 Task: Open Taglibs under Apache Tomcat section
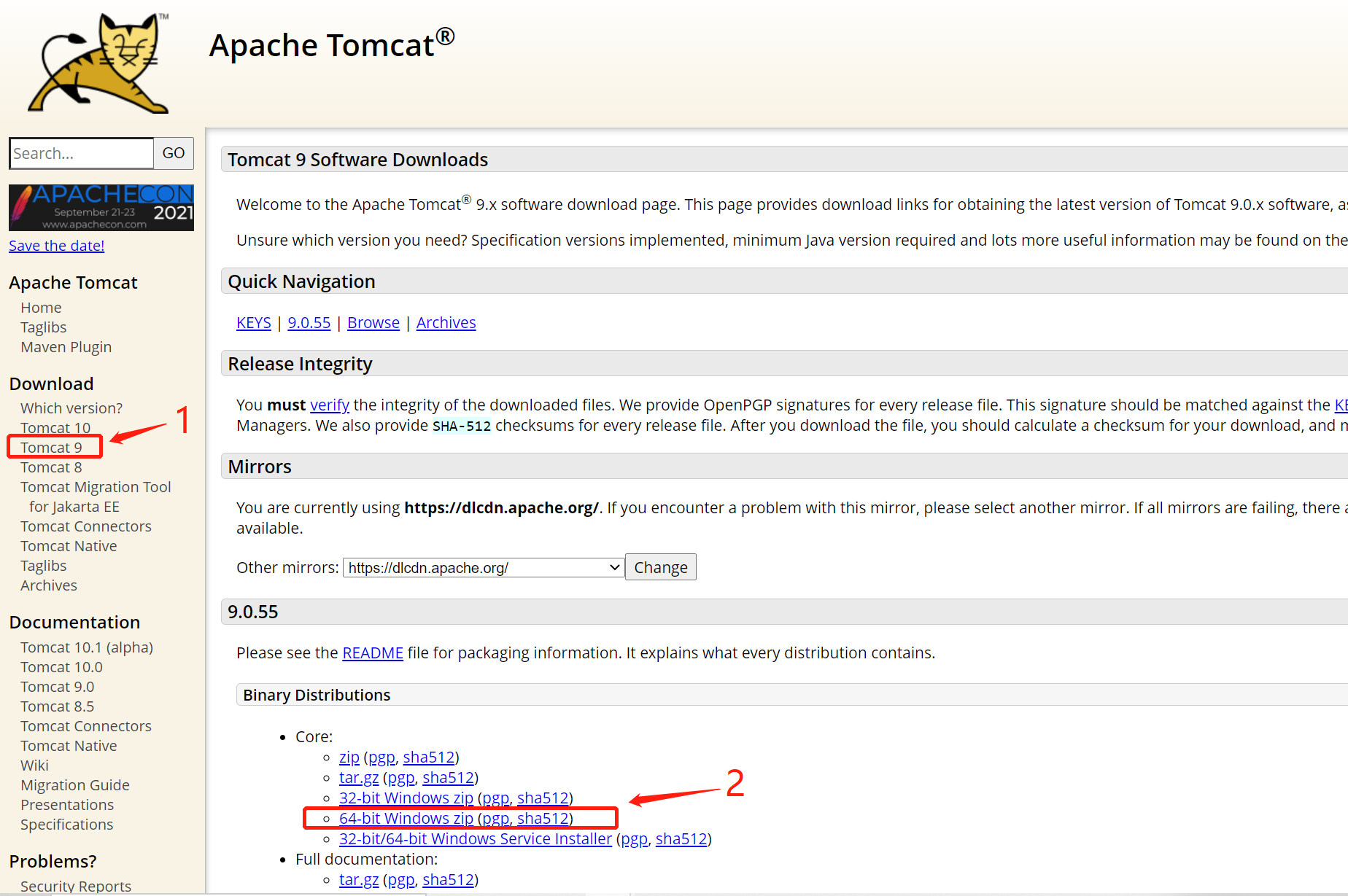[x=44, y=327]
